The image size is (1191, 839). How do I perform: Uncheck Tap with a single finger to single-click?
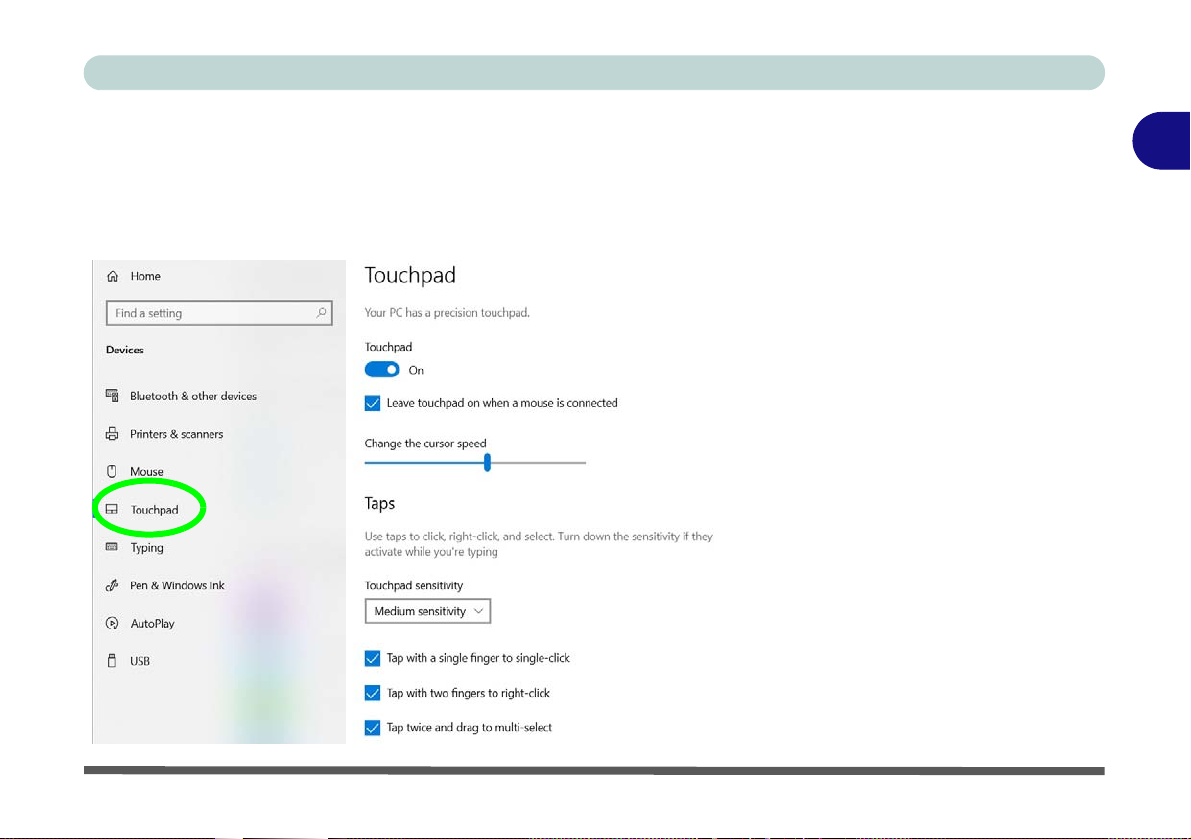372,658
